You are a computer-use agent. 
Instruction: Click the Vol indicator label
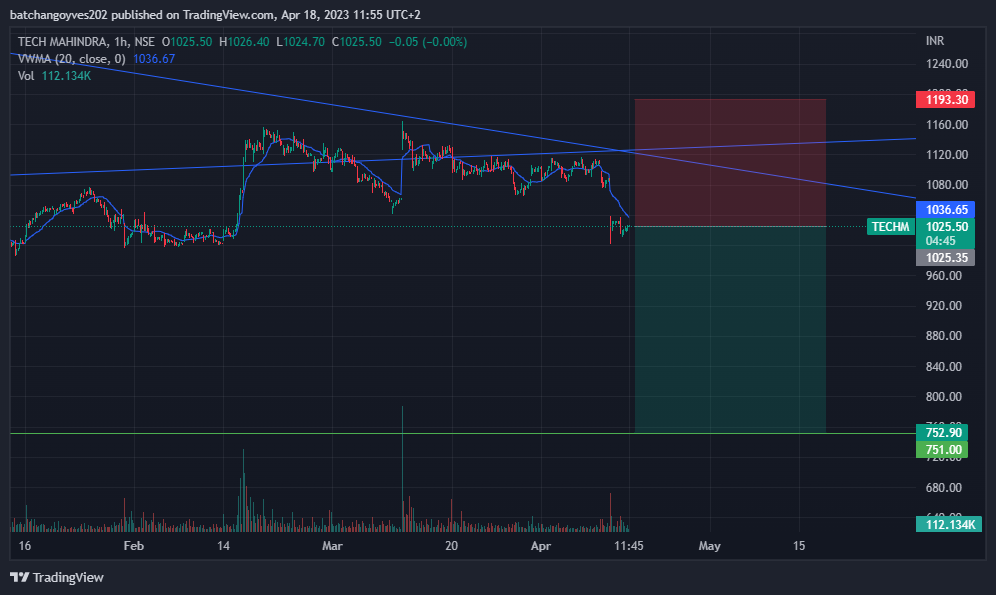coord(26,76)
